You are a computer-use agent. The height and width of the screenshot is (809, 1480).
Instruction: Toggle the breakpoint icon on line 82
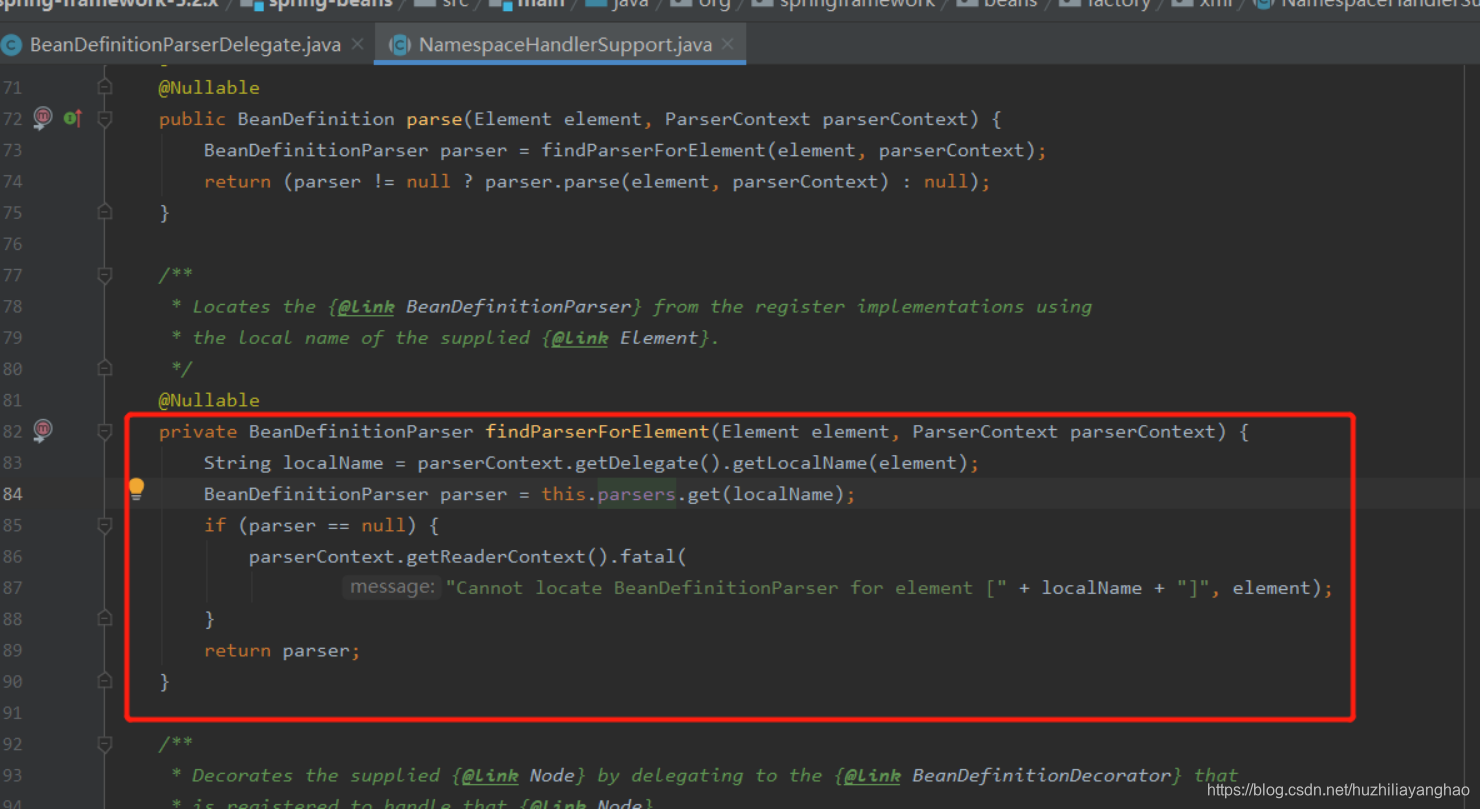43,430
